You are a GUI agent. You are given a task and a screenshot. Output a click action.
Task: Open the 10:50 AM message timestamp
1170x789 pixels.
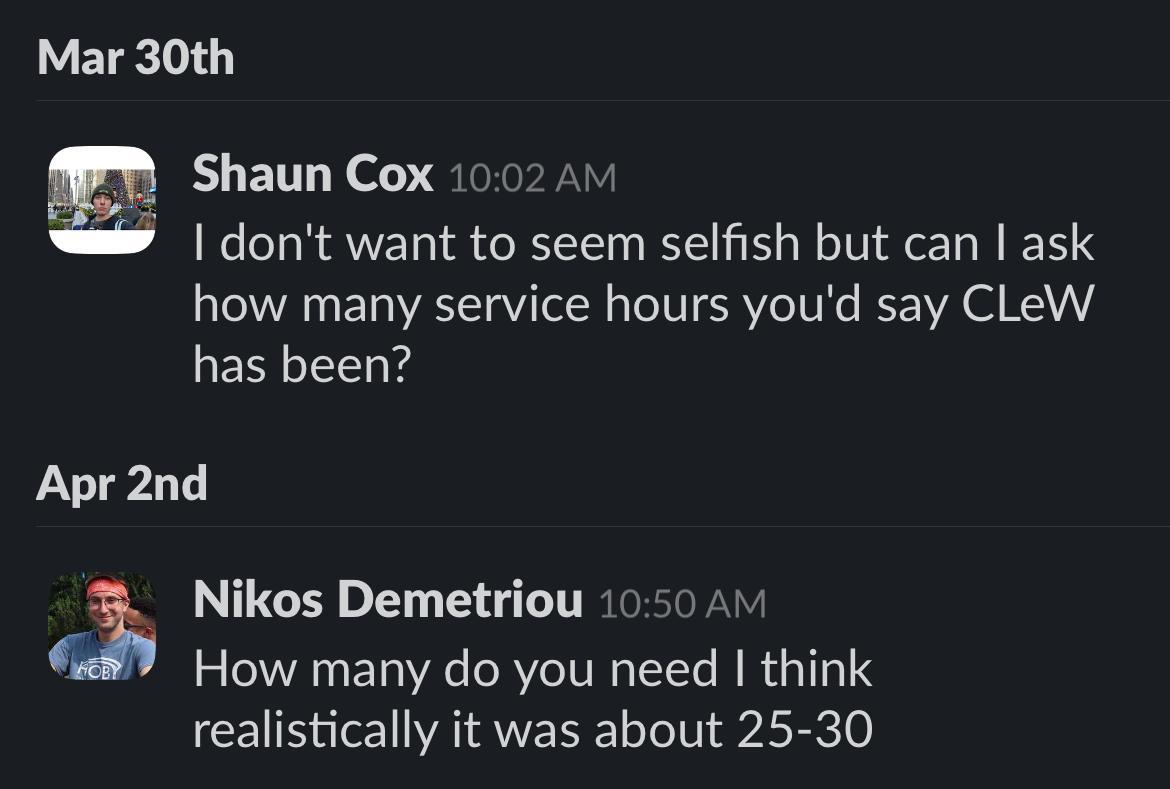682,604
